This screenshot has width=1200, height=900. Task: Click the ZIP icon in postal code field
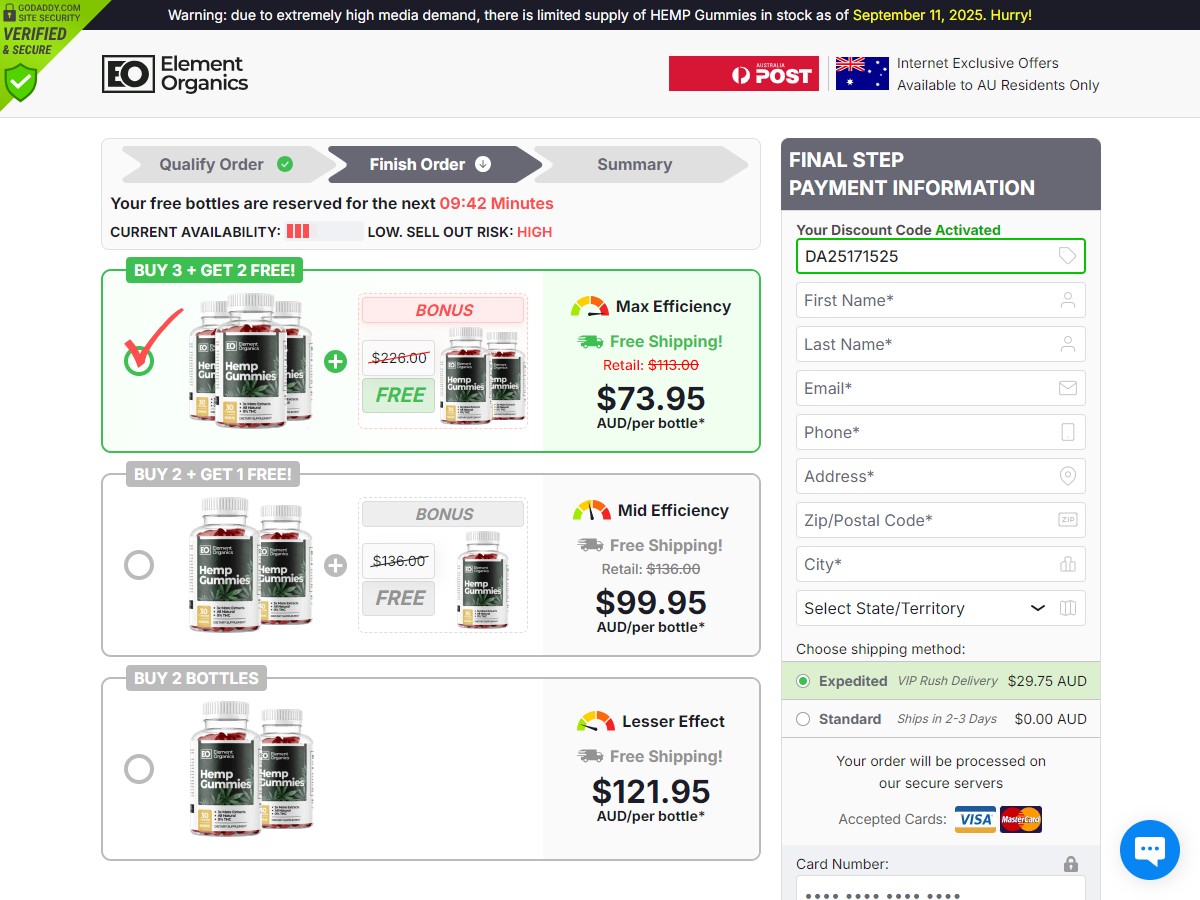[x=1068, y=520]
